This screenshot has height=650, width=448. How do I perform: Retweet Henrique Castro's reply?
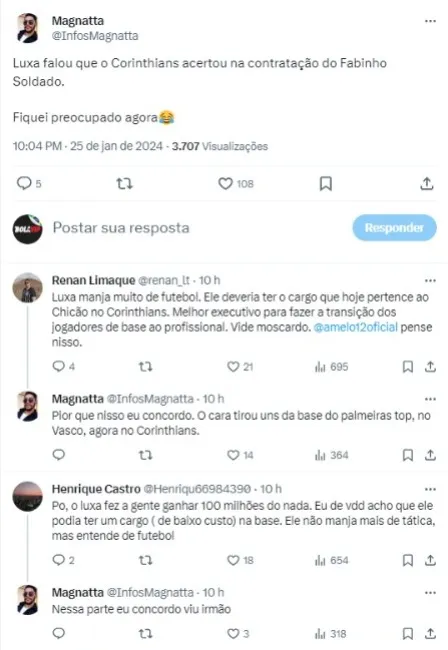pyautogui.click(x=145, y=560)
